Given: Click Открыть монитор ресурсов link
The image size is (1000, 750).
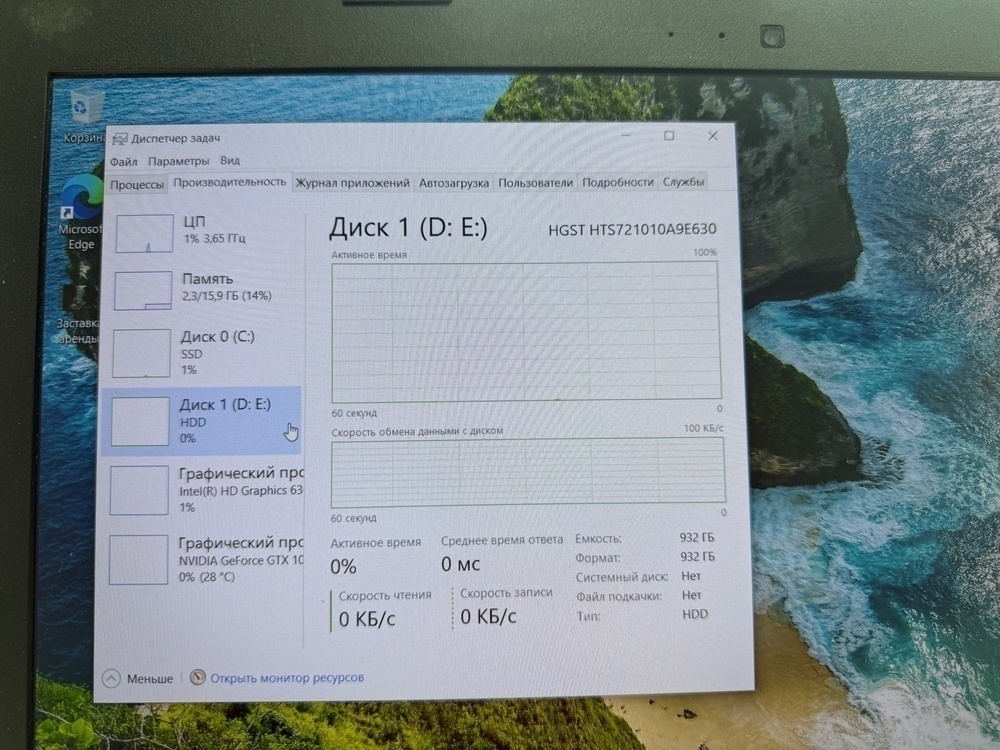Looking at the screenshot, I should [x=287, y=678].
